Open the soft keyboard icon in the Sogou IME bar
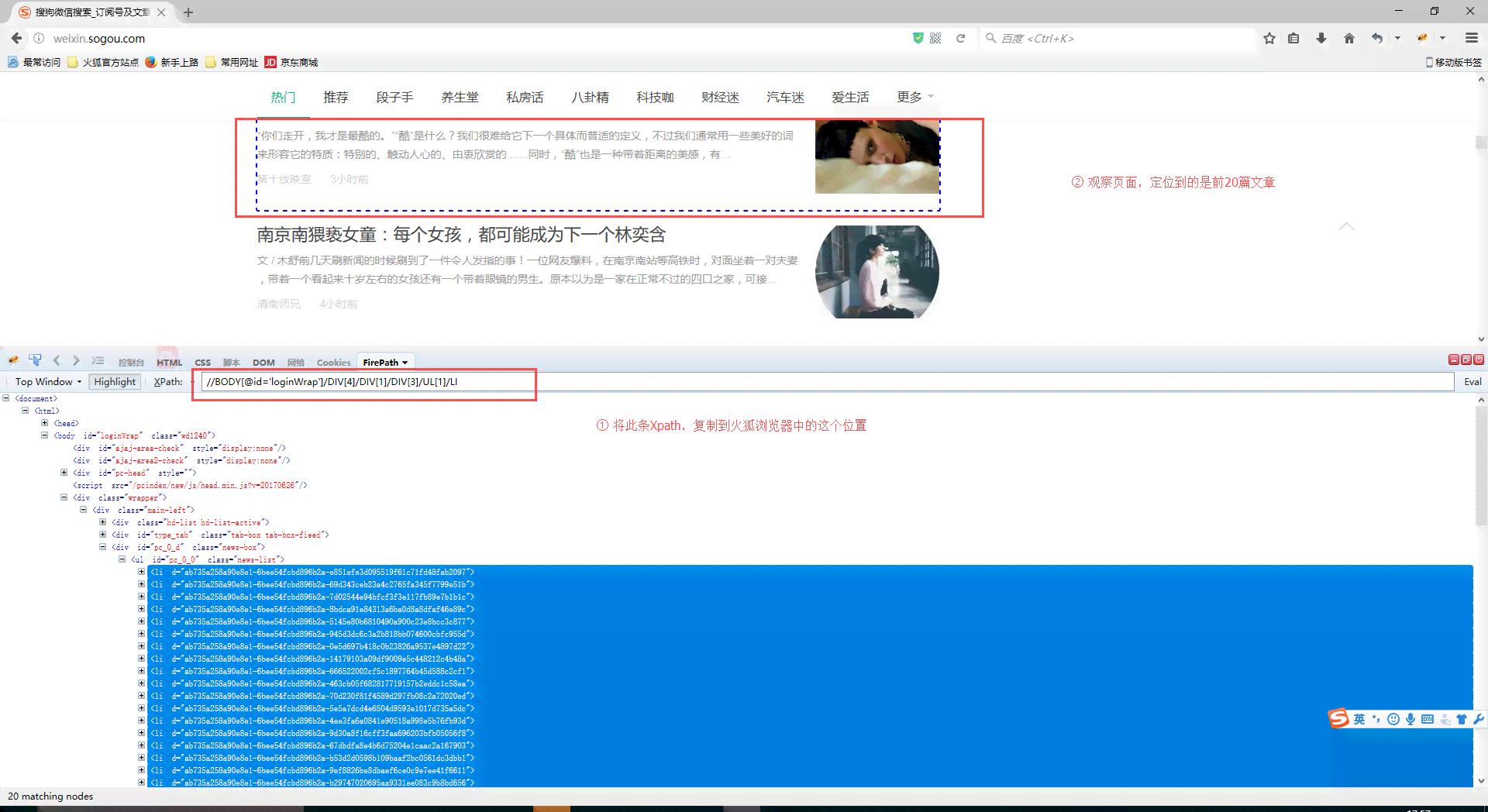Screen dimensions: 1488x812 tap(1428, 719)
